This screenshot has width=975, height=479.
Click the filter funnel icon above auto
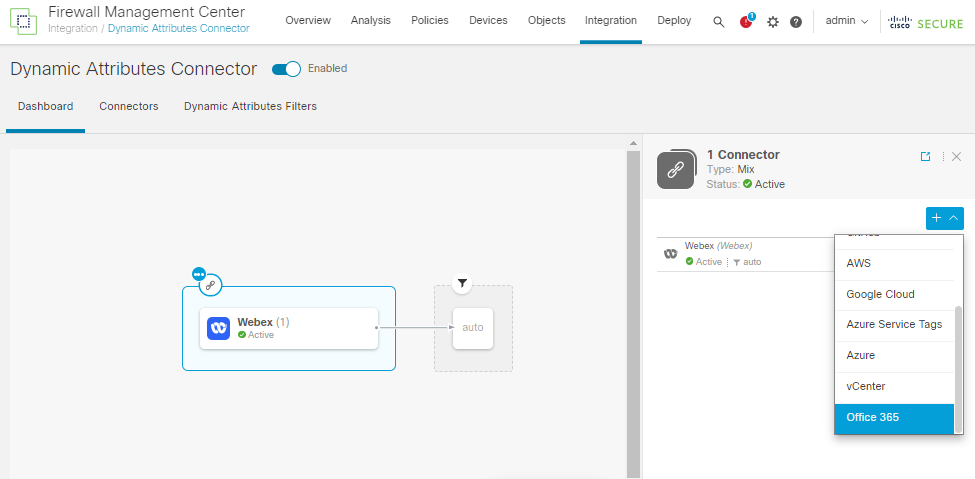click(x=461, y=284)
